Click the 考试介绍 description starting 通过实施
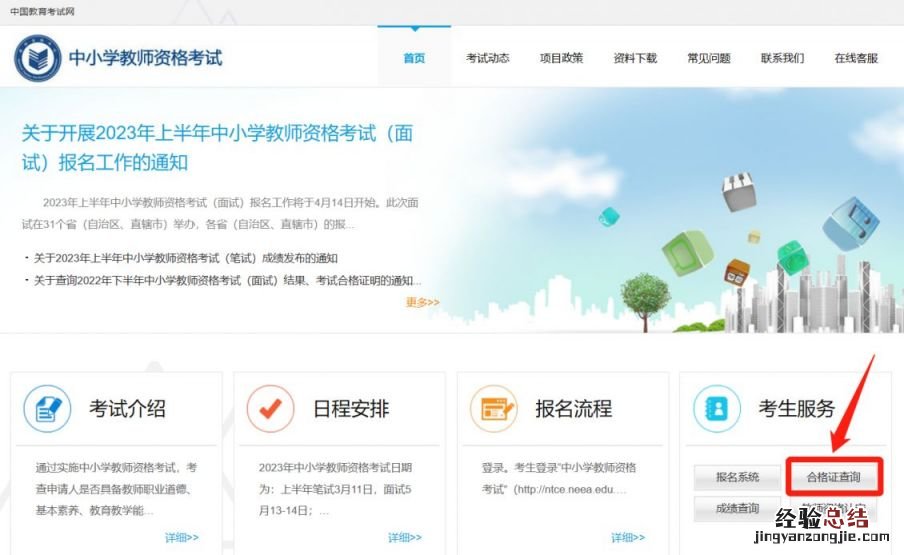This screenshot has height=555, width=904. click(x=116, y=489)
